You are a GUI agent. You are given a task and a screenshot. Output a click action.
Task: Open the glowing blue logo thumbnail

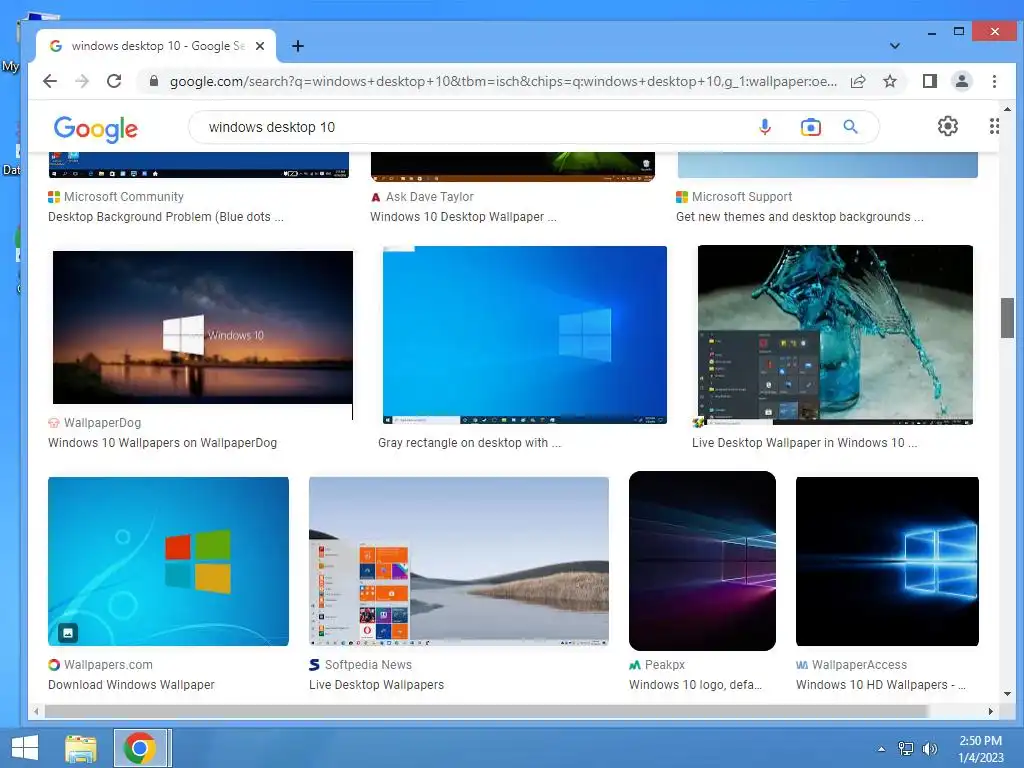point(887,562)
